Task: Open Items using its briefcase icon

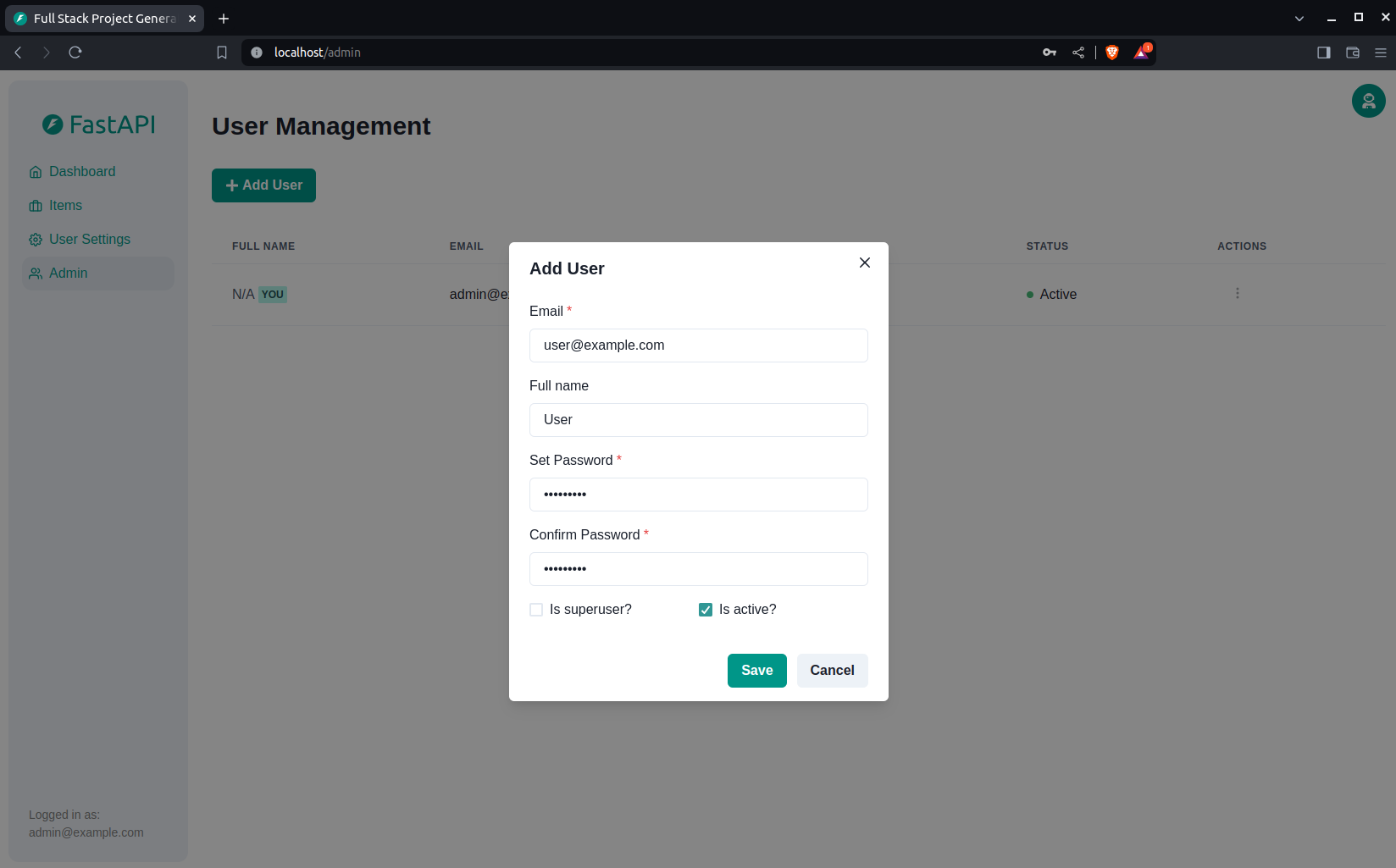Action: click(36, 205)
